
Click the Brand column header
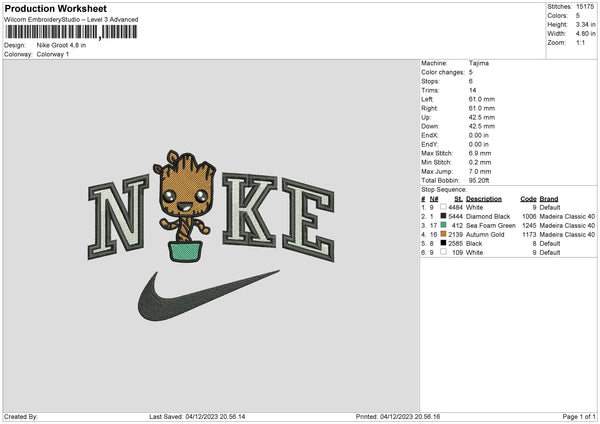(549, 199)
